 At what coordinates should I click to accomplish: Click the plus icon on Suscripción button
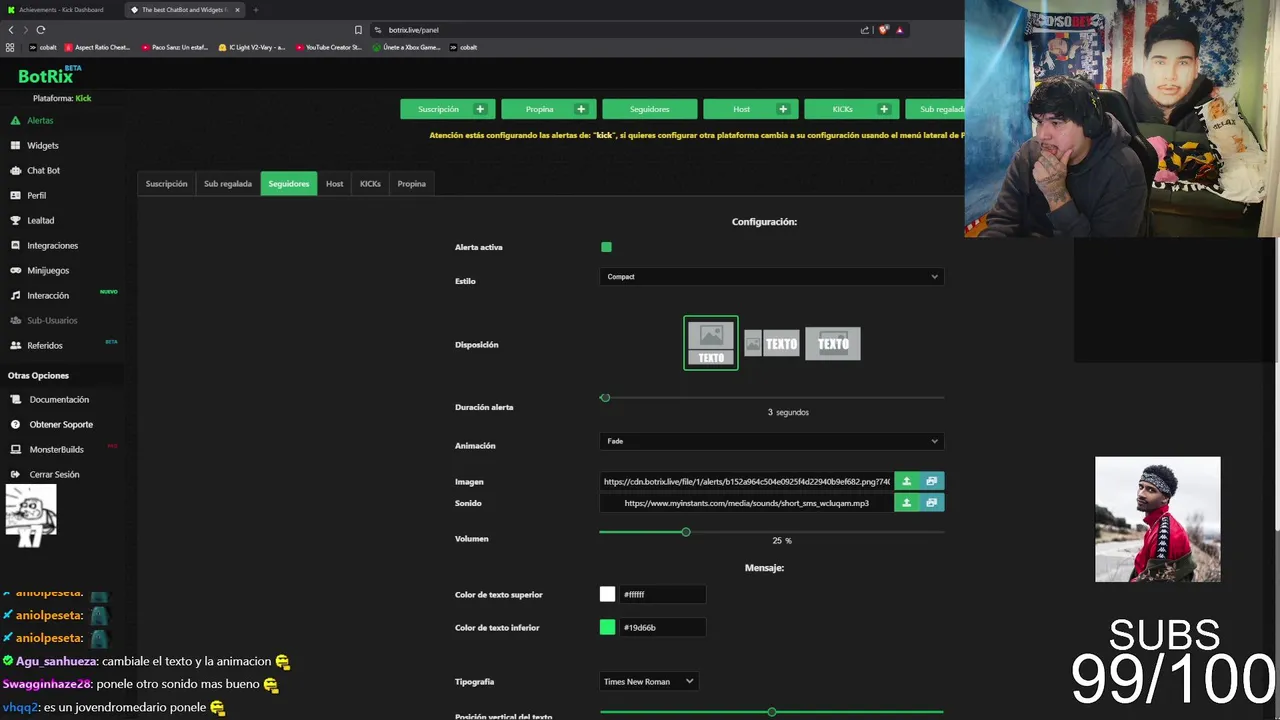click(x=480, y=109)
